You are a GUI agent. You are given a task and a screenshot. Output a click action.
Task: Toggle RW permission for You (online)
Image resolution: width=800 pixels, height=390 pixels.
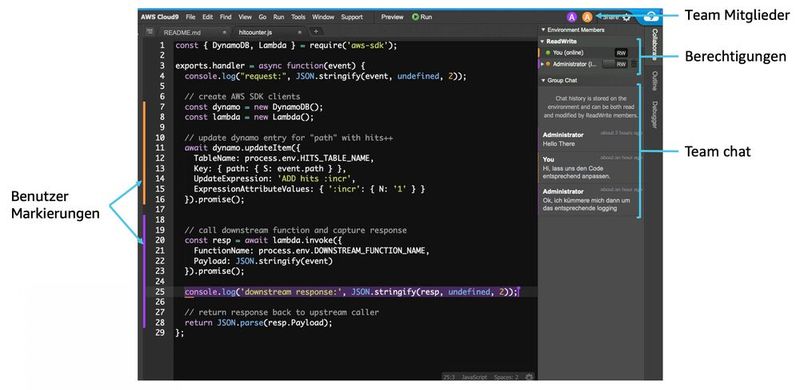(621, 53)
